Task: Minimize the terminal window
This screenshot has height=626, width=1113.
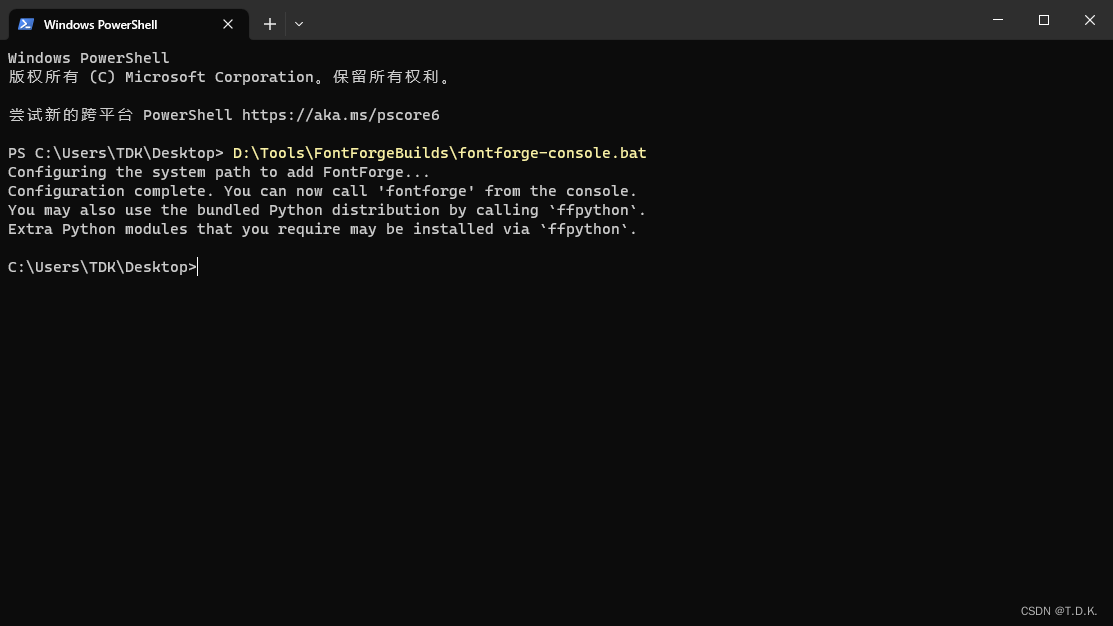Action: 998,20
